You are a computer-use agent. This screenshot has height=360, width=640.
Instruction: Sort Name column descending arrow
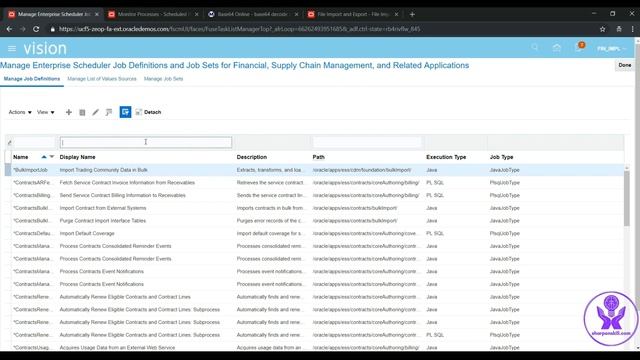(x=52, y=157)
